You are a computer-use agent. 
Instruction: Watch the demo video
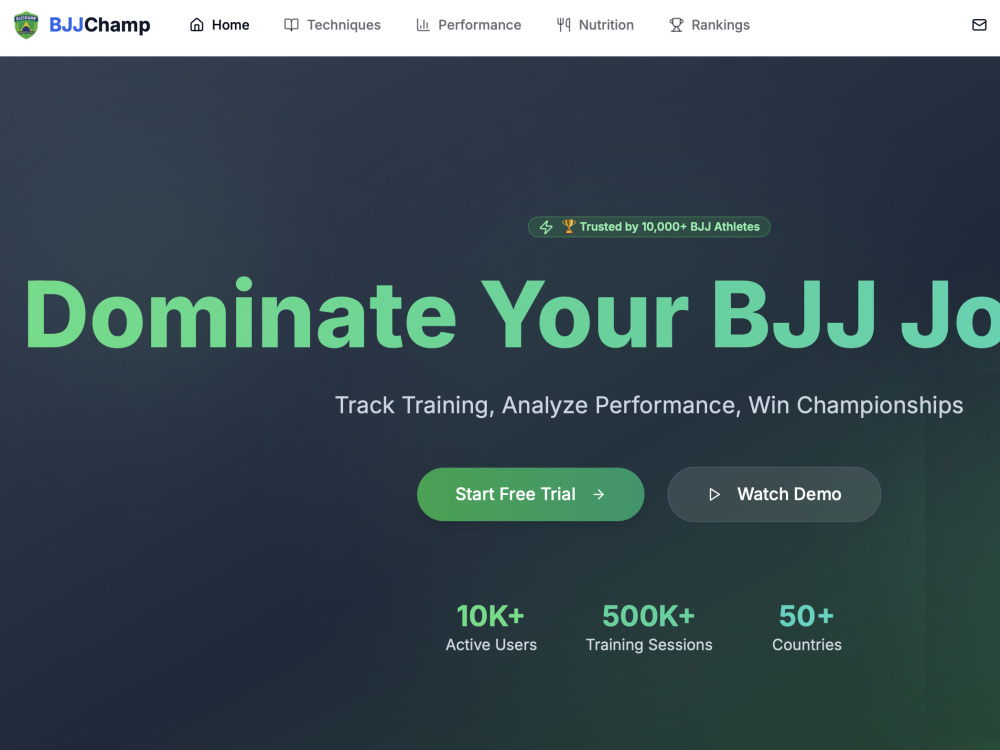[x=774, y=494]
